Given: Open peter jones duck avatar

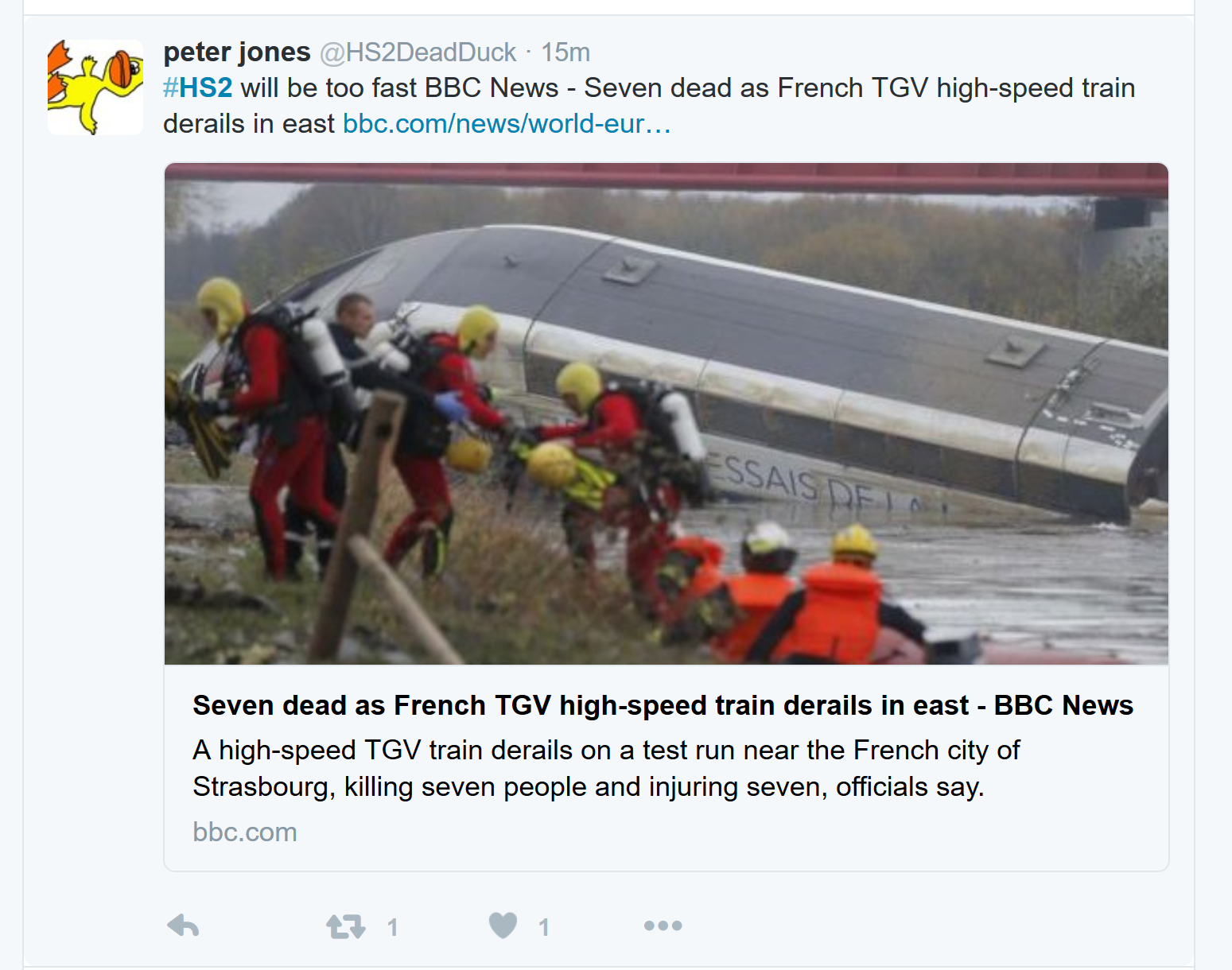Looking at the screenshot, I should (95, 87).
